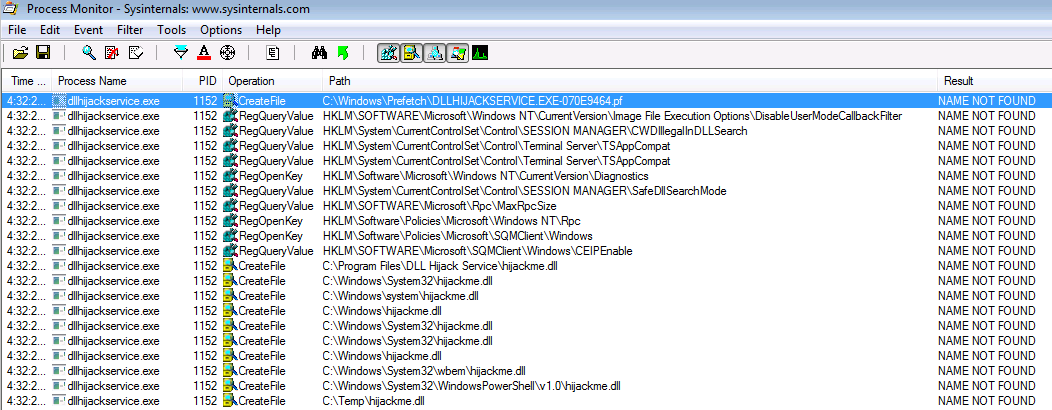1052x410 pixels.
Task: Click the Save floppy disk icon
Action: 43,52
